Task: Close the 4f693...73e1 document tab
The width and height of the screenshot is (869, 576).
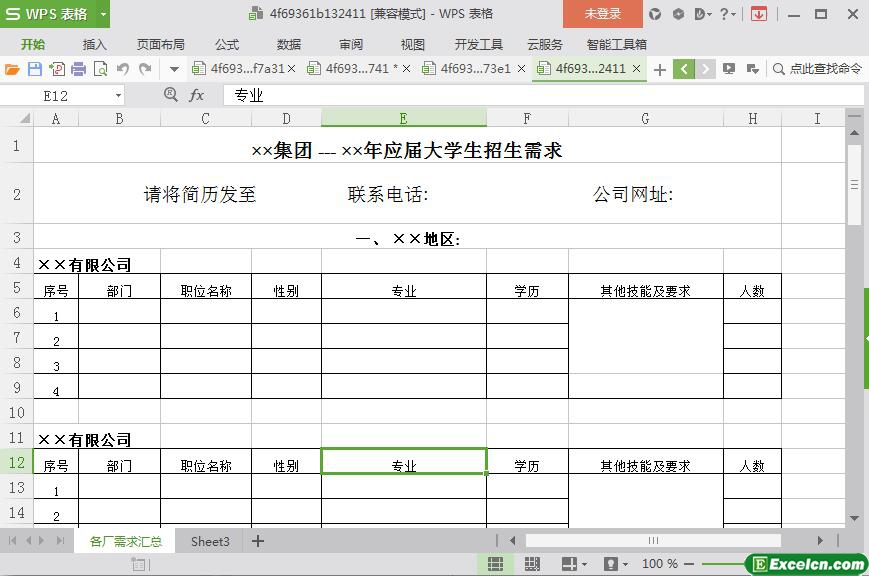Action: [522, 69]
